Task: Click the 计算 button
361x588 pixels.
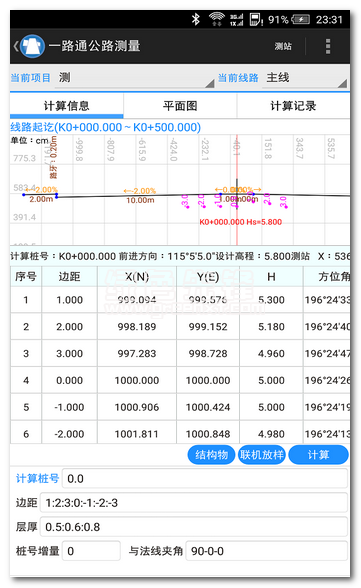Action: click(x=318, y=455)
